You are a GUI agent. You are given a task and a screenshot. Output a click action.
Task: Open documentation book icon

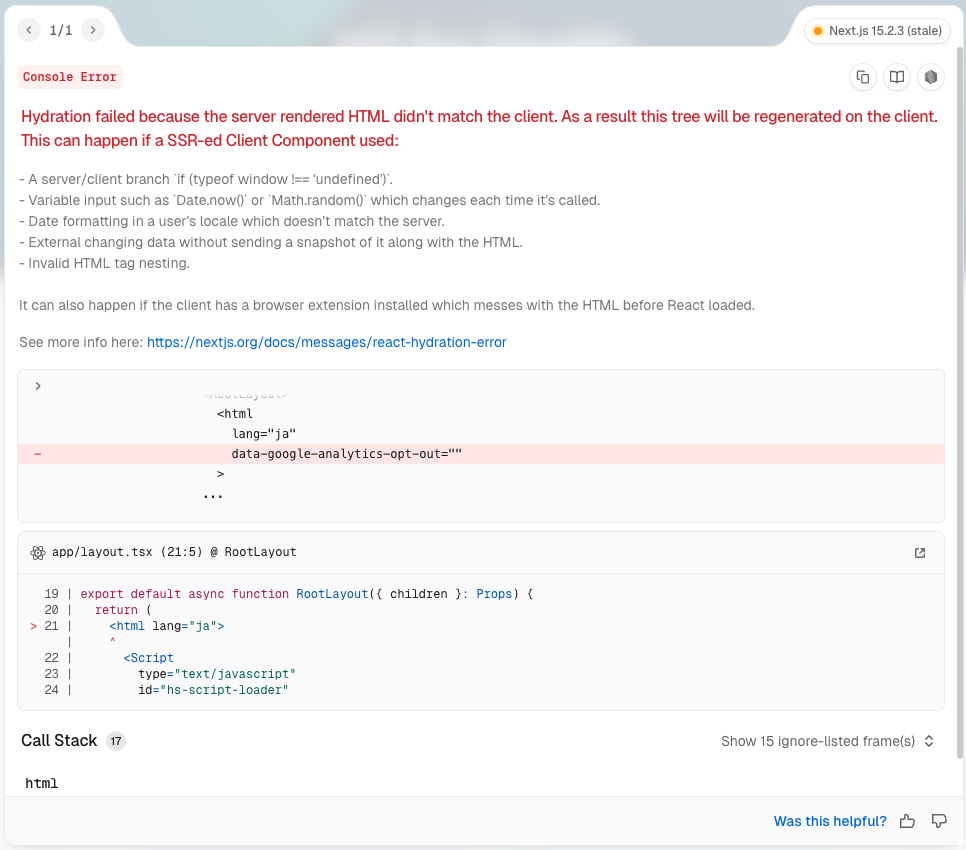(897, 77)
